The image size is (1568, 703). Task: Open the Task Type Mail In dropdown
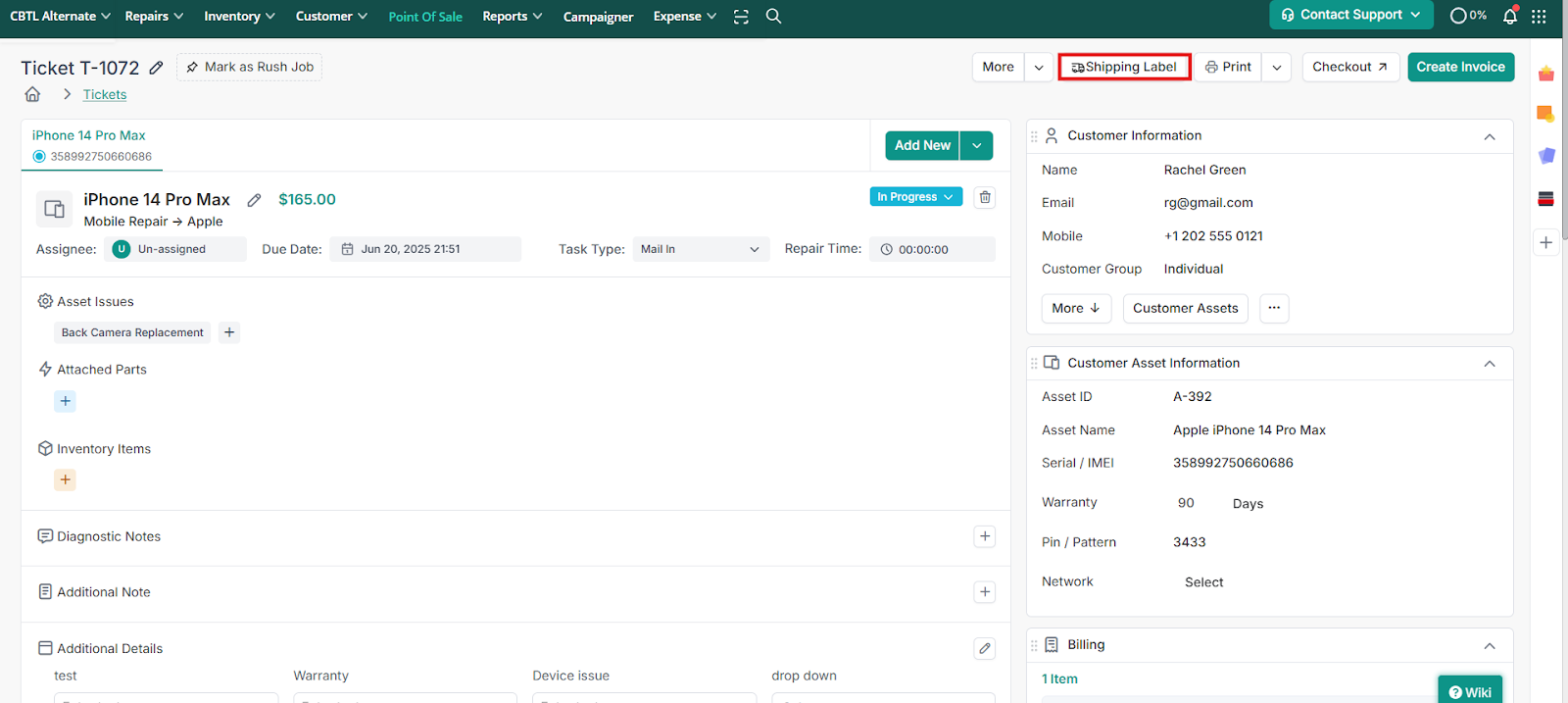[701, 249]
